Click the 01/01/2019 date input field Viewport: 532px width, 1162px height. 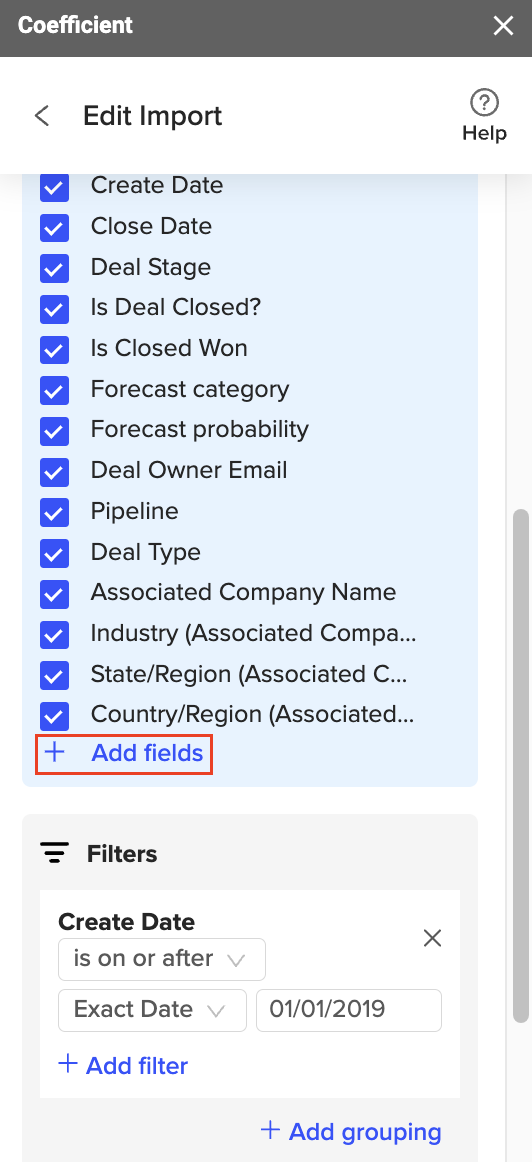tap(349, 1010)
